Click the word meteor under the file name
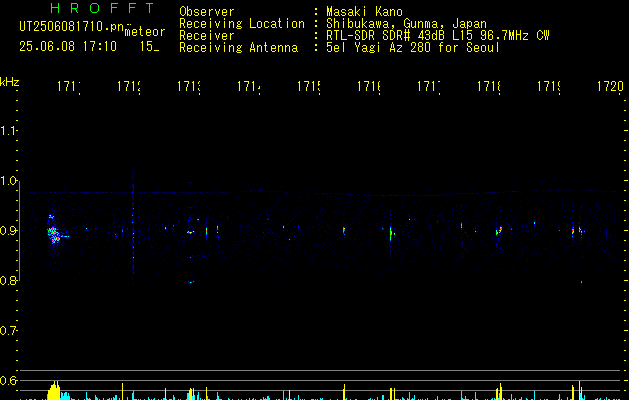This screenshot has height=400, width=629. [145, 32]
